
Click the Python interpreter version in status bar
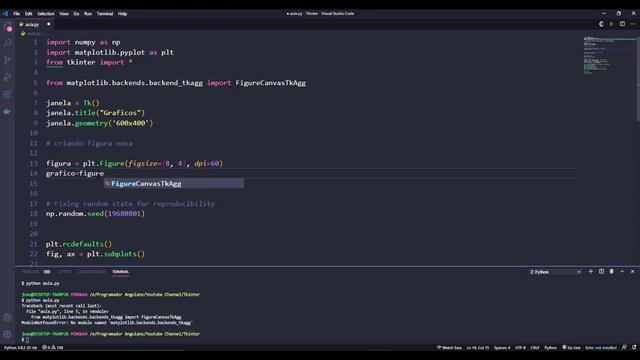[20, 348]
